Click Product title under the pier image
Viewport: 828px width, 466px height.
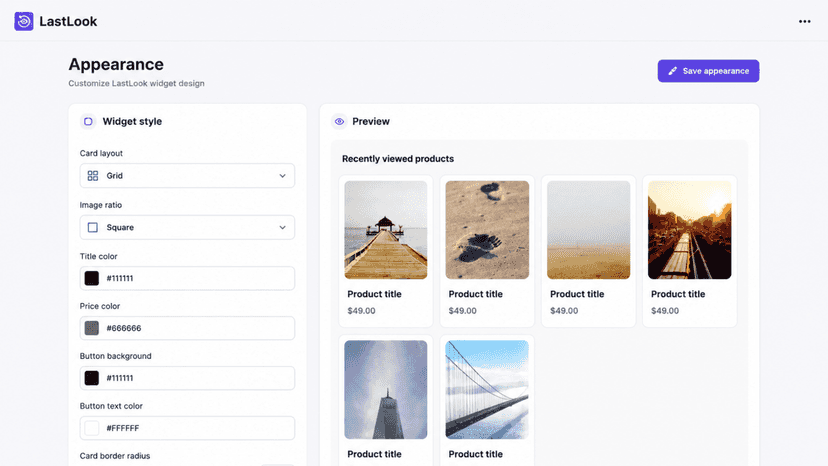coord(374,294)
